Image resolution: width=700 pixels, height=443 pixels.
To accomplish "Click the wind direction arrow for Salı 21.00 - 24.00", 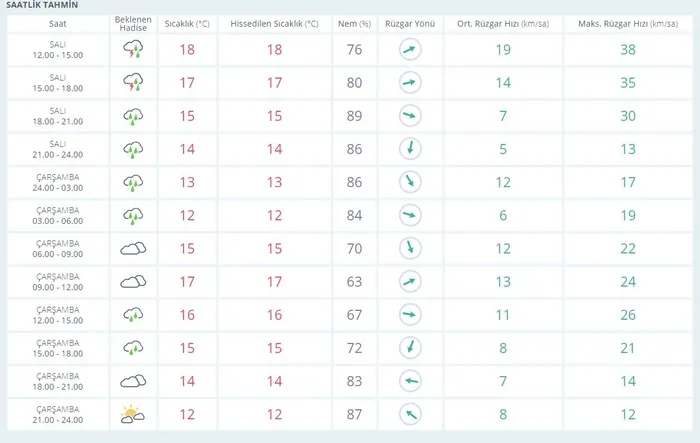I will [409, 149].
